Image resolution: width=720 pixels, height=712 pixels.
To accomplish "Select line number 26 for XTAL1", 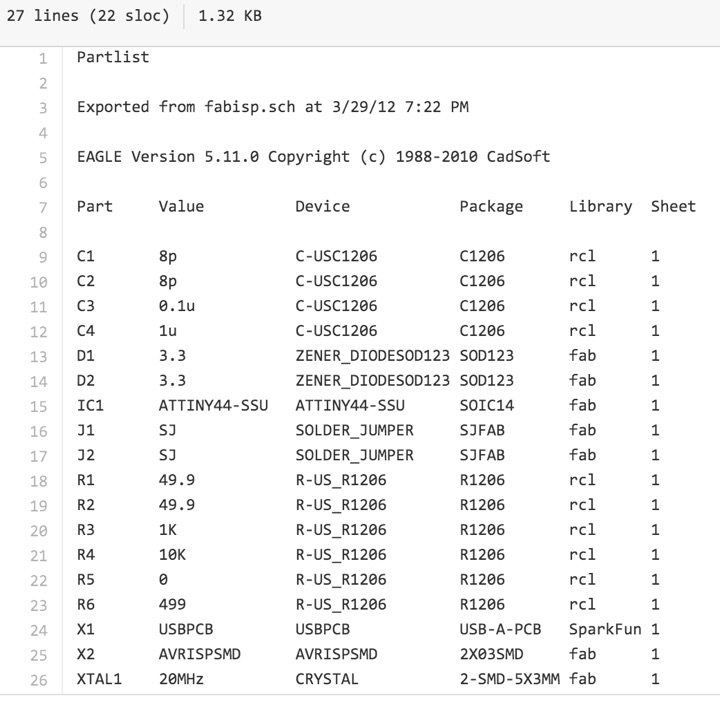I will click(x=39, y=680).
